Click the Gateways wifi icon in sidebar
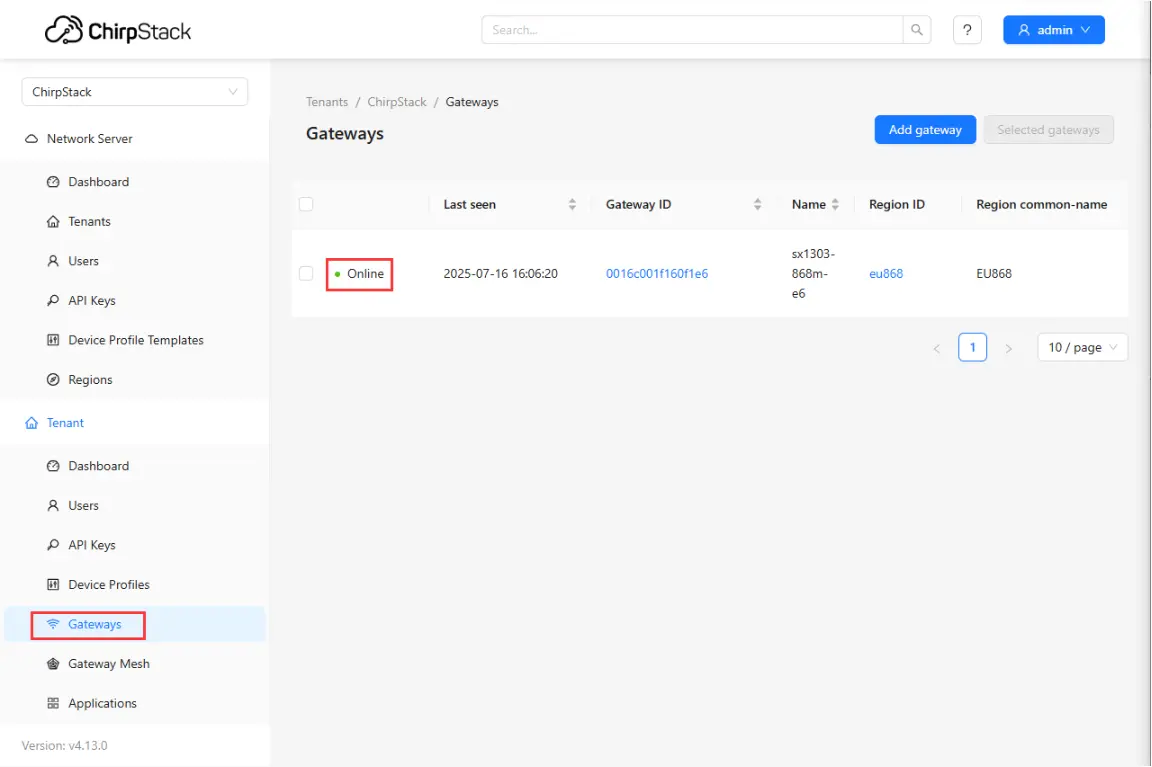Screen dimensions: 1152x767 55,624
